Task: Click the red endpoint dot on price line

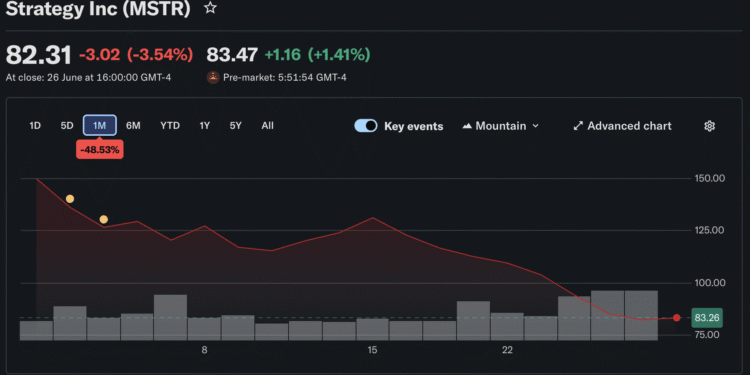Action: 676,318
